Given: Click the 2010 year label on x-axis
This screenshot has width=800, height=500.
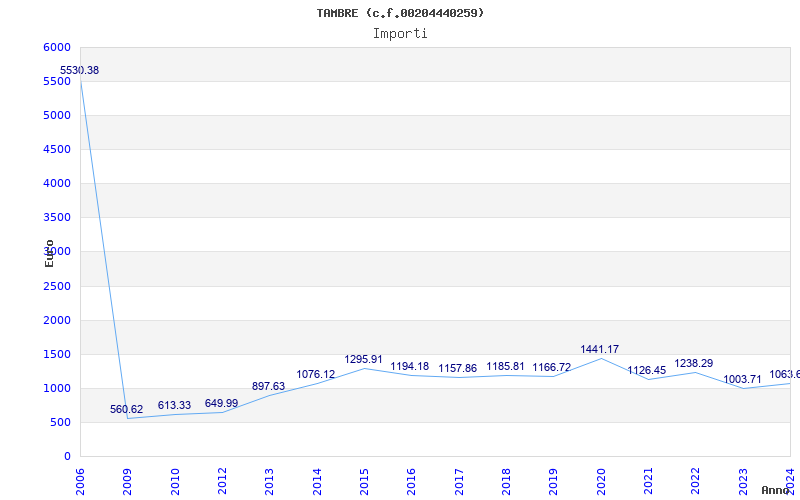Looking at the screenshot, I should pos(175,481).
